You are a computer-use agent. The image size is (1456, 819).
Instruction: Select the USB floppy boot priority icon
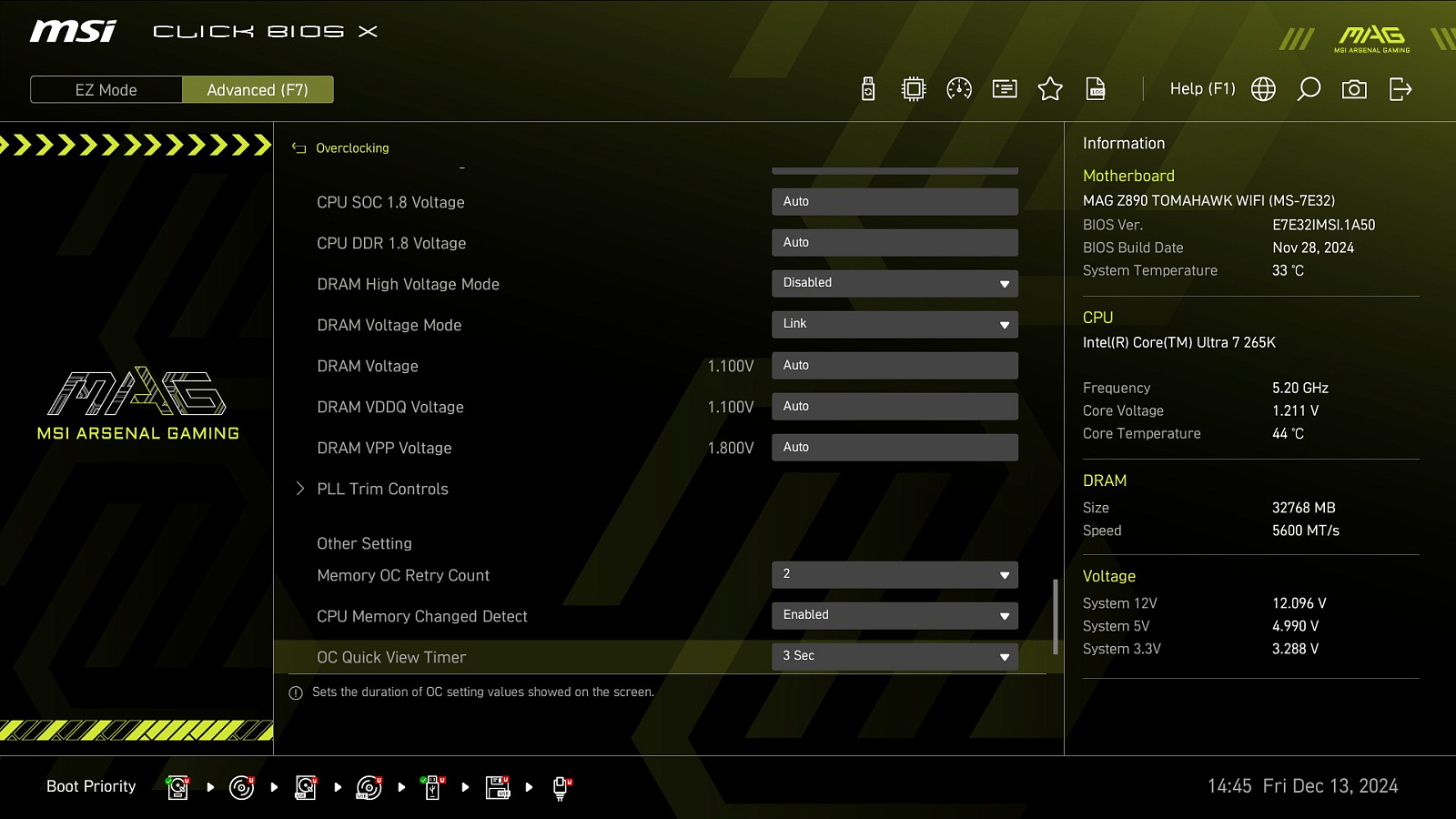pyautogui.click(x=497, y=787)
